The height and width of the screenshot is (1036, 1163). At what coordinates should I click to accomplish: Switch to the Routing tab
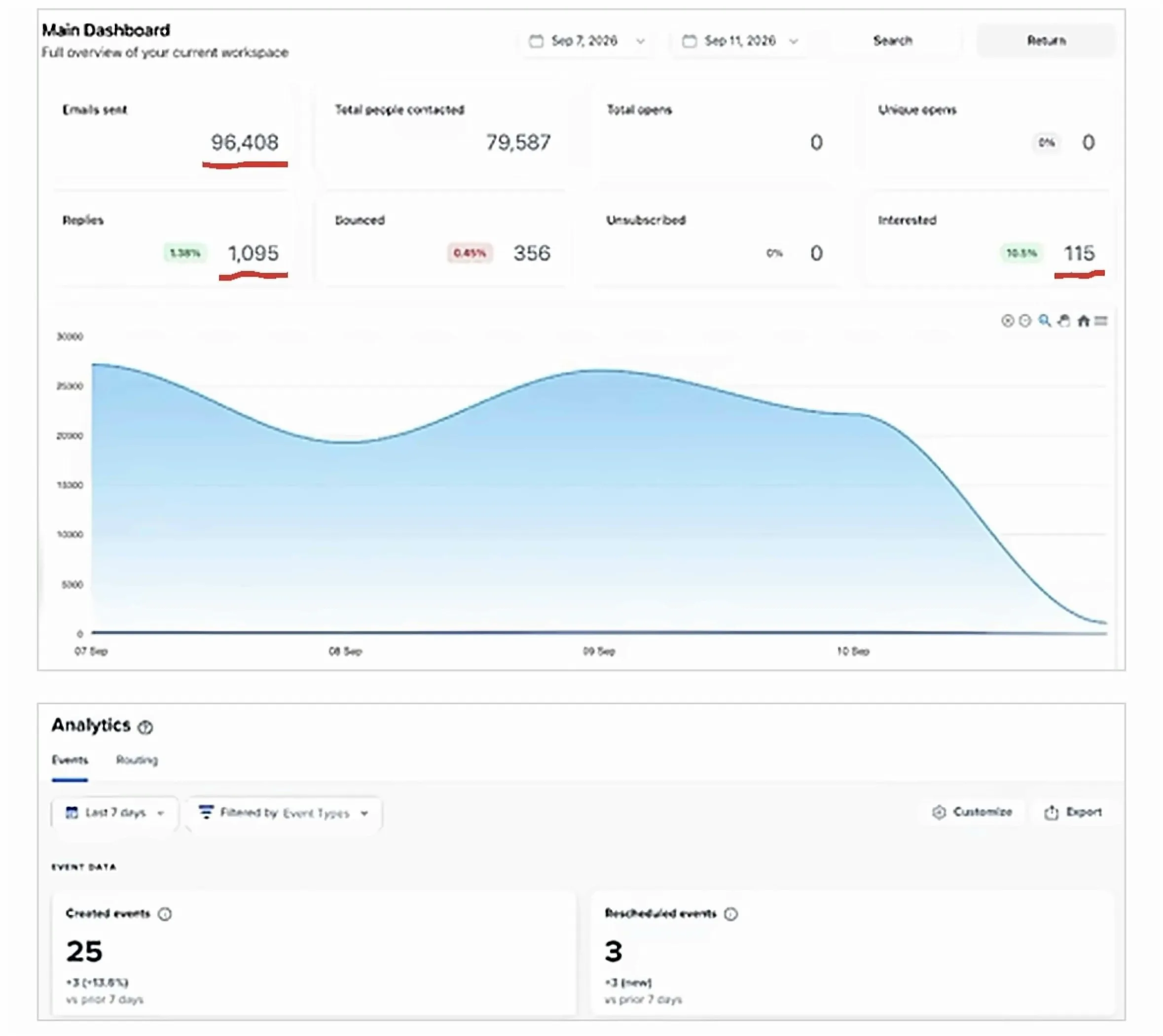point(137,761)
